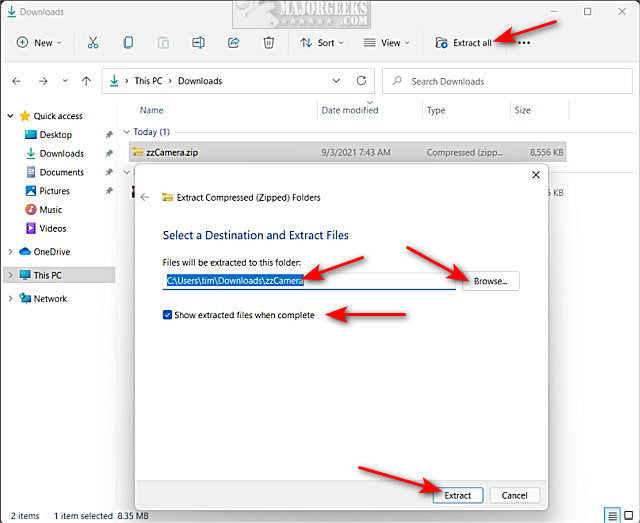Go forward with the Explorer forward arrow
The width and height of the screenshot is (640, 523).
[x=43, y=81]
